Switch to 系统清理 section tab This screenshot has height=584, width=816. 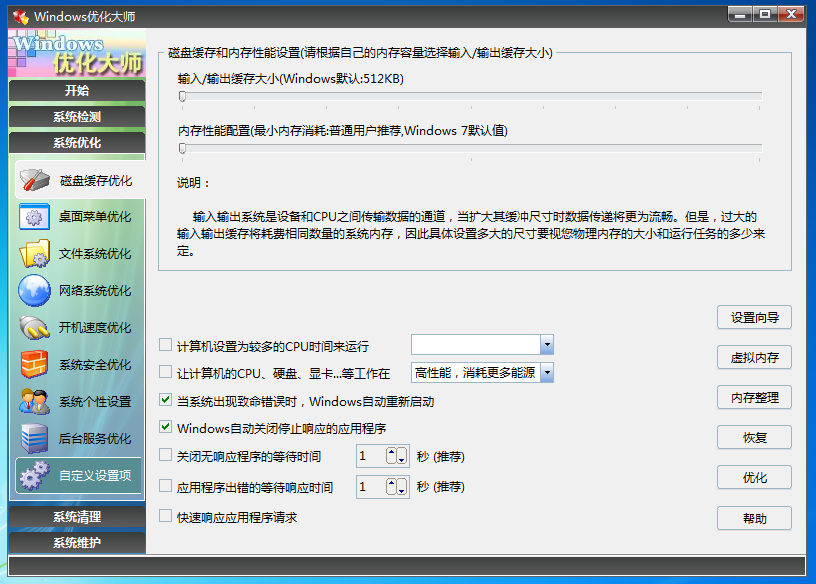click(78, 517)
